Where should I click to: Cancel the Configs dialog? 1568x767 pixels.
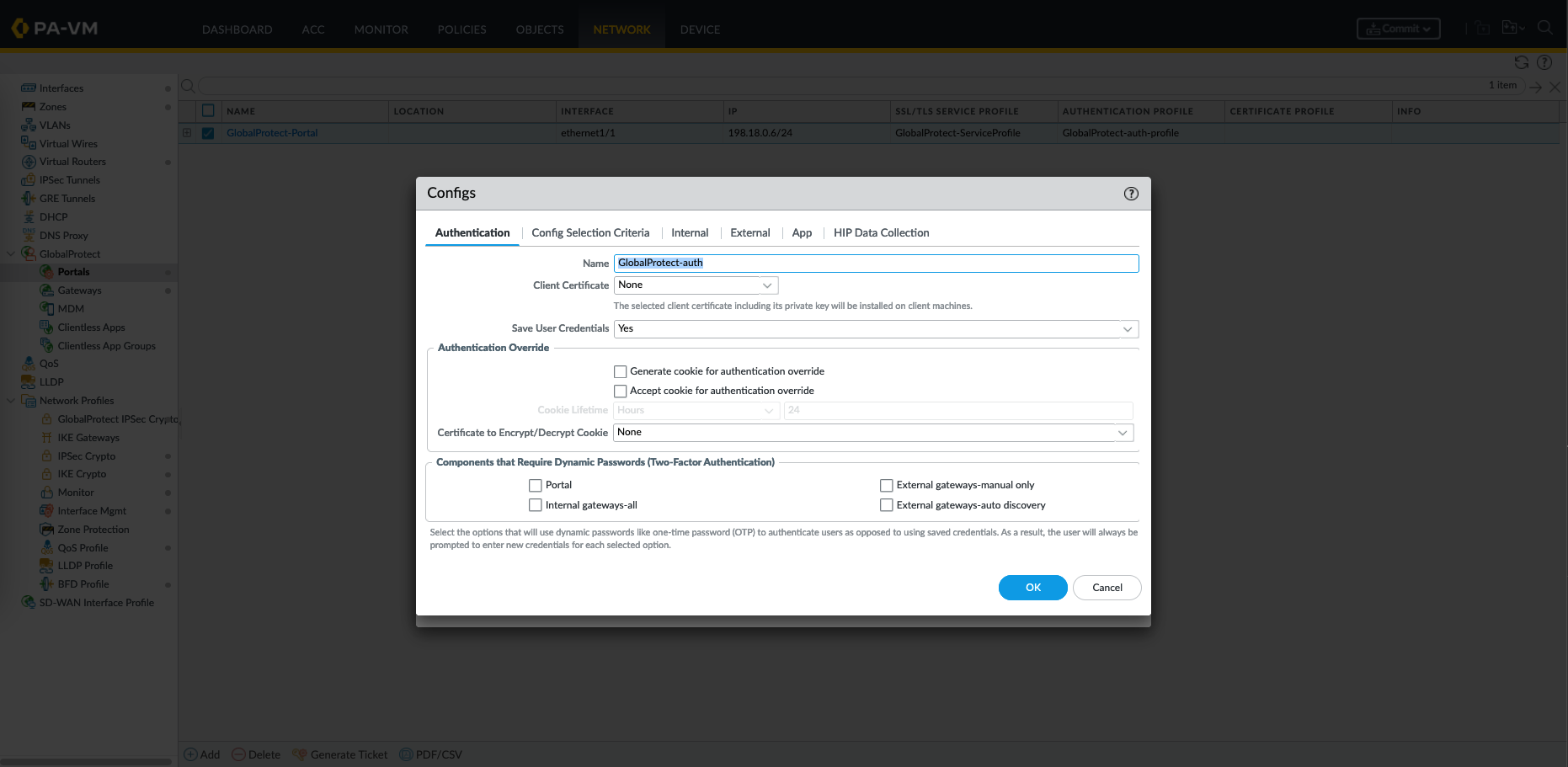1107,588
